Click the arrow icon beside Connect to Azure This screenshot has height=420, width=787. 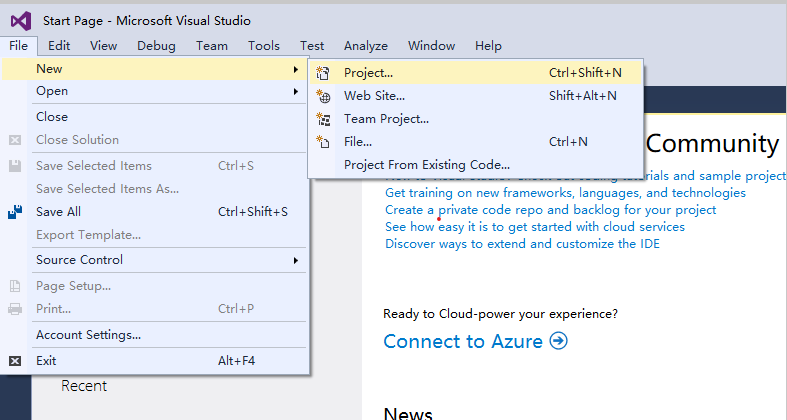[558, 341]
